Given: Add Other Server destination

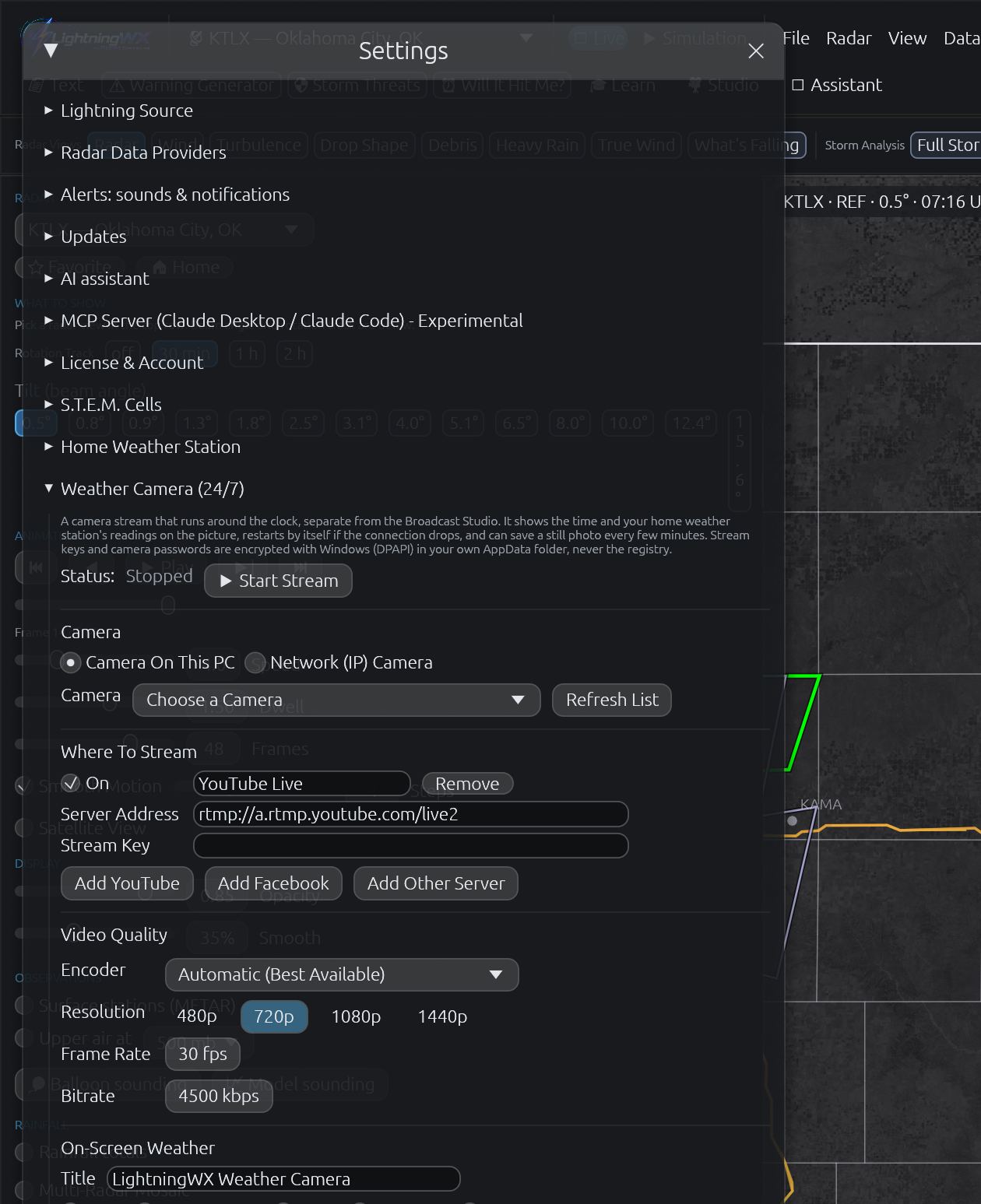Looking at the screenshot, I should coord(436,883).
